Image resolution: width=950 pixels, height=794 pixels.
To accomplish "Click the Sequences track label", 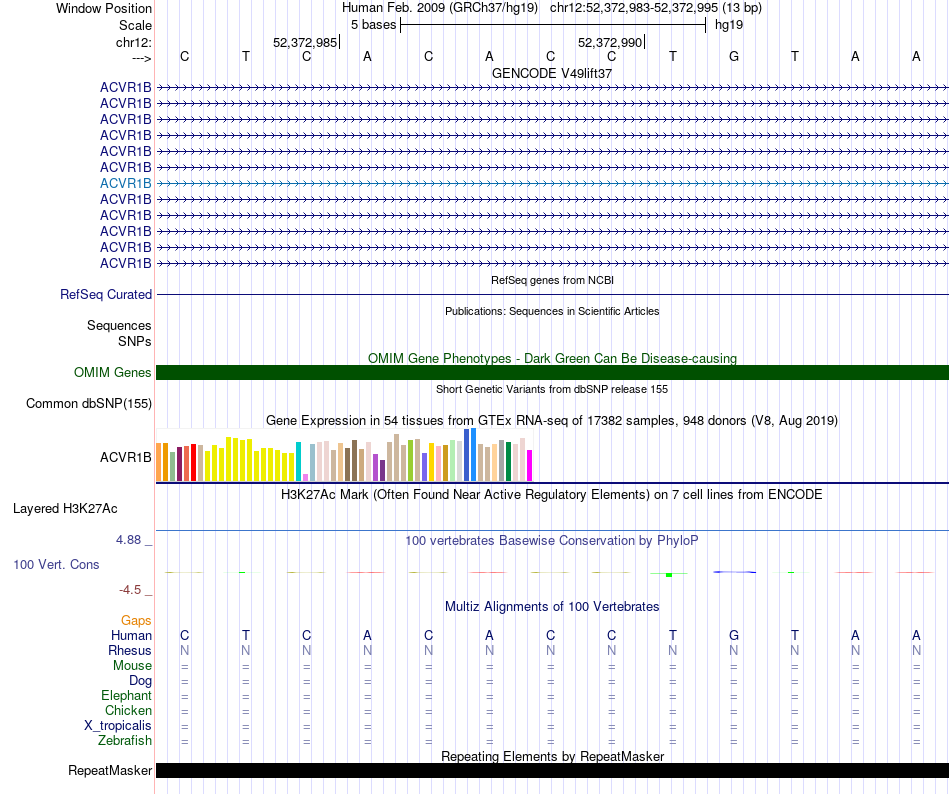I will (119, 325).
